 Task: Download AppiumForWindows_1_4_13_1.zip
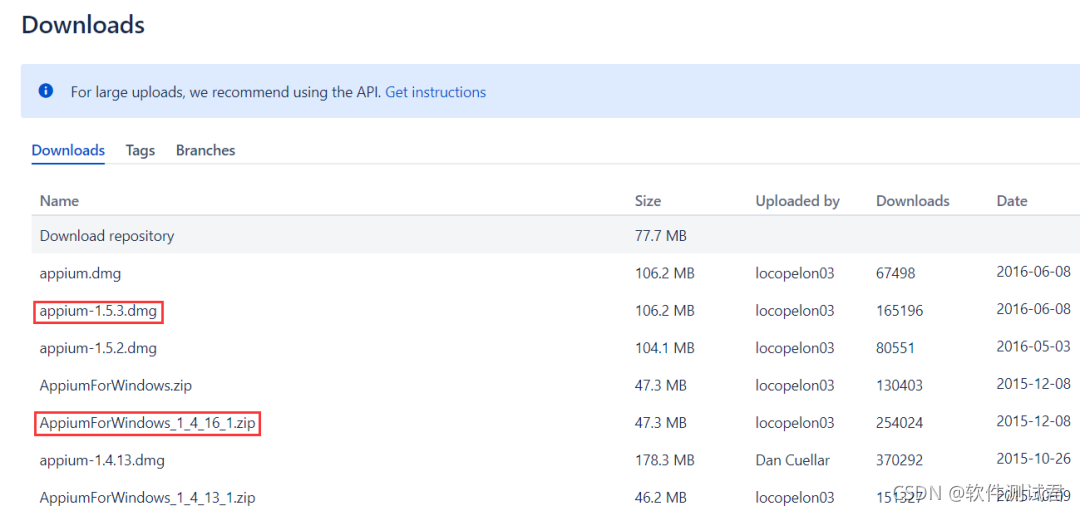148,497
